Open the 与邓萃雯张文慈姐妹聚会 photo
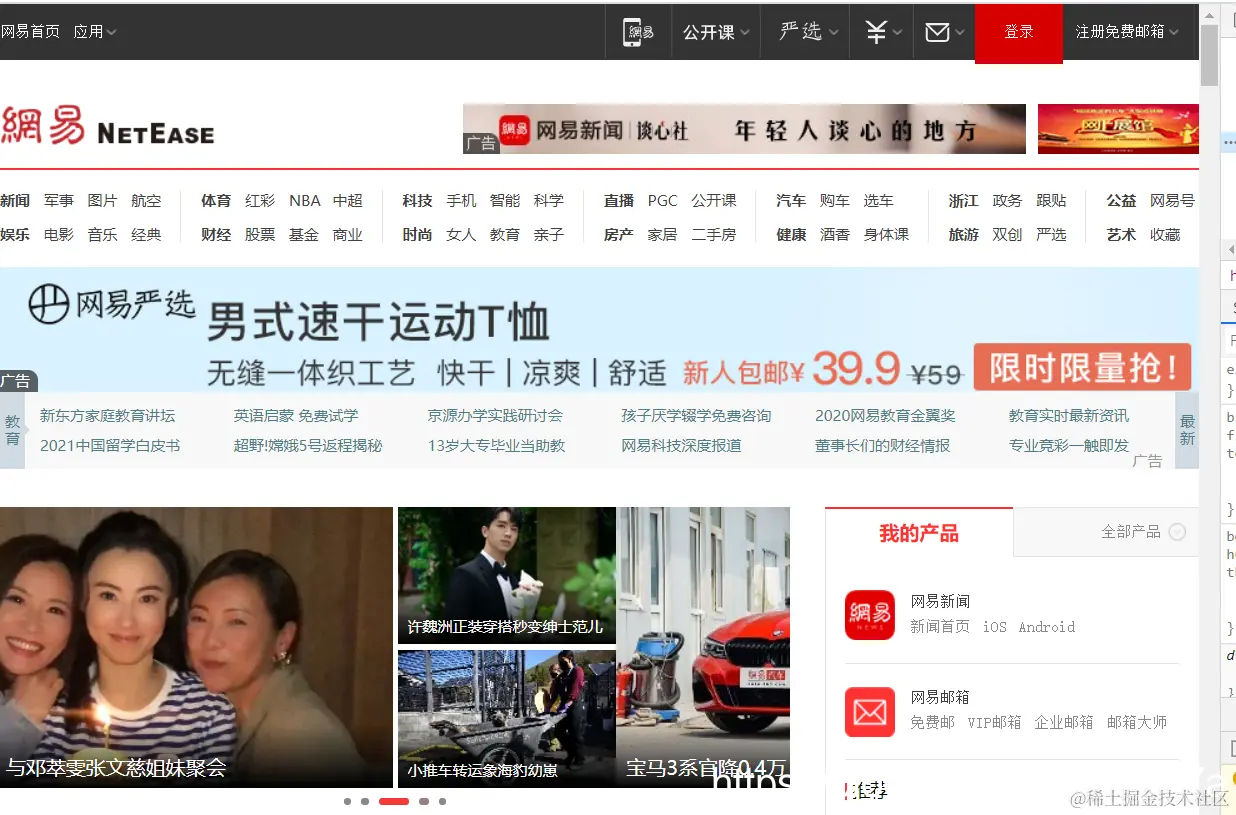The height and width of the screenshot is (815, 1236). click(x=196, y=647)
